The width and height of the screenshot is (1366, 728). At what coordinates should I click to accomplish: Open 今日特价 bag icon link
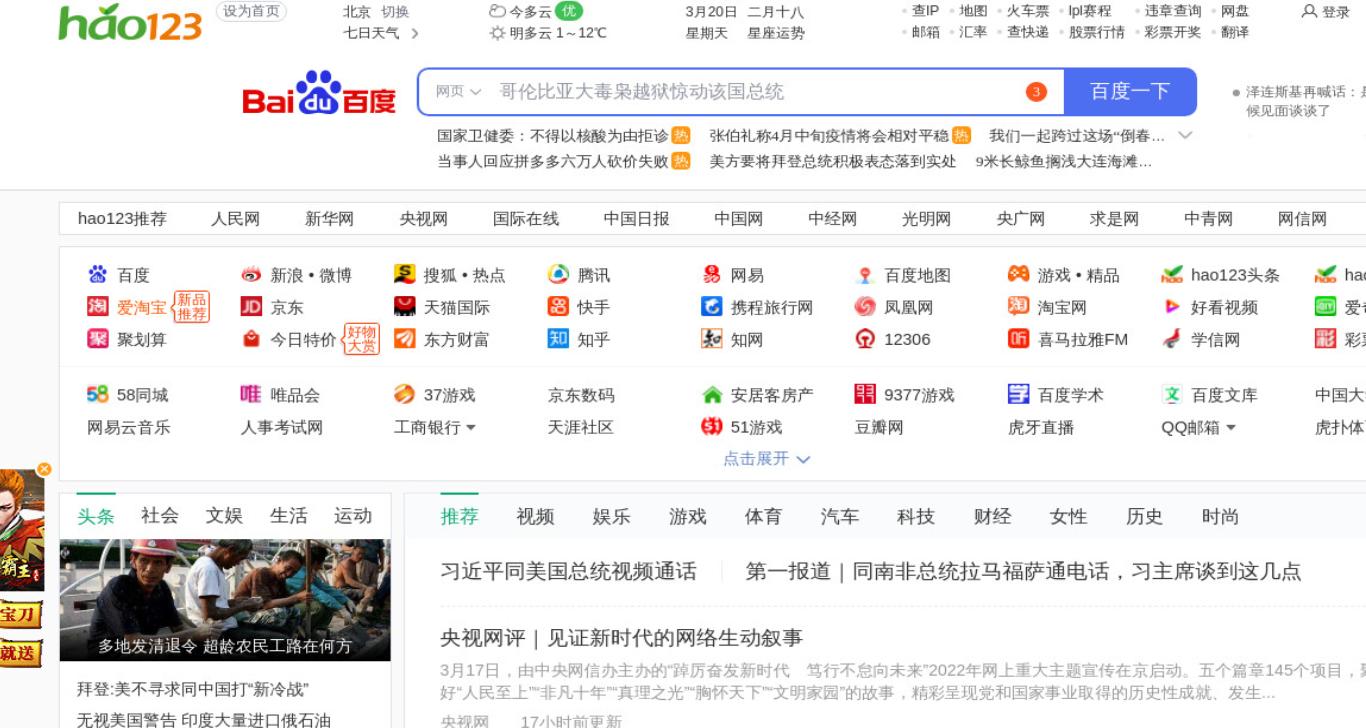pos(251,339)
